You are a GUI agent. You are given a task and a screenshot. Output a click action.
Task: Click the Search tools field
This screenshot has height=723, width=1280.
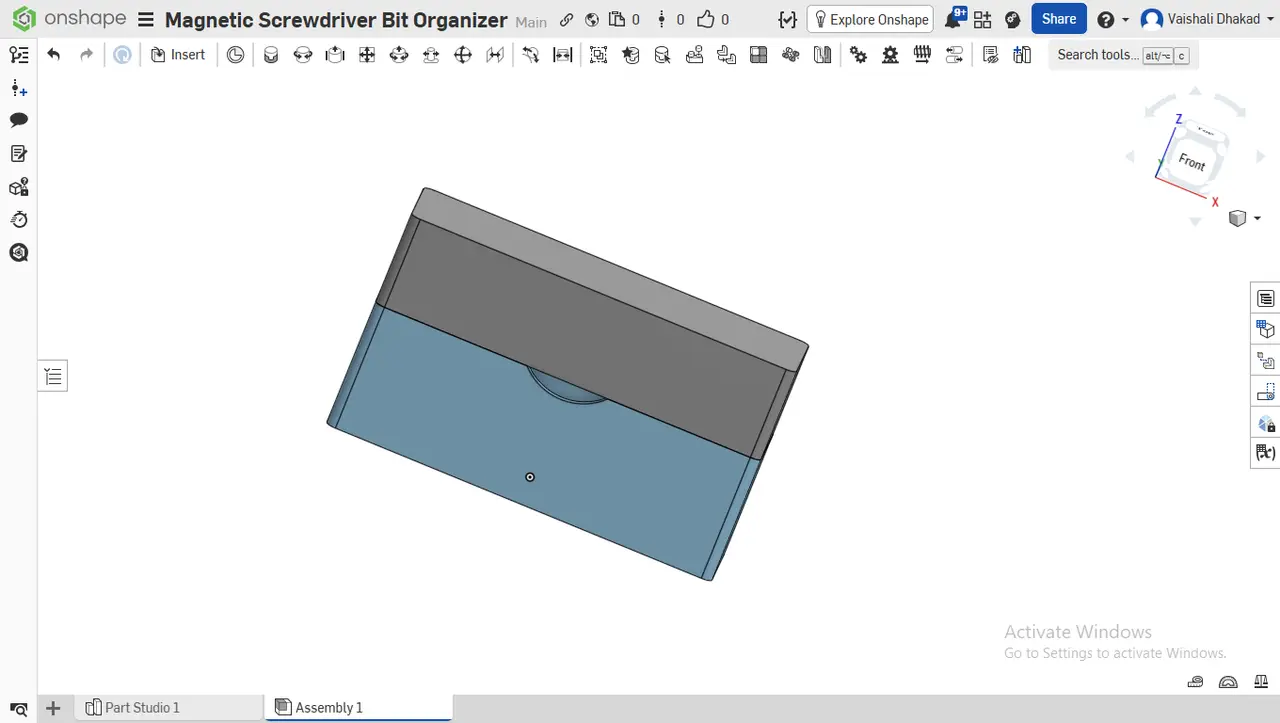(x=1123, y=55)
